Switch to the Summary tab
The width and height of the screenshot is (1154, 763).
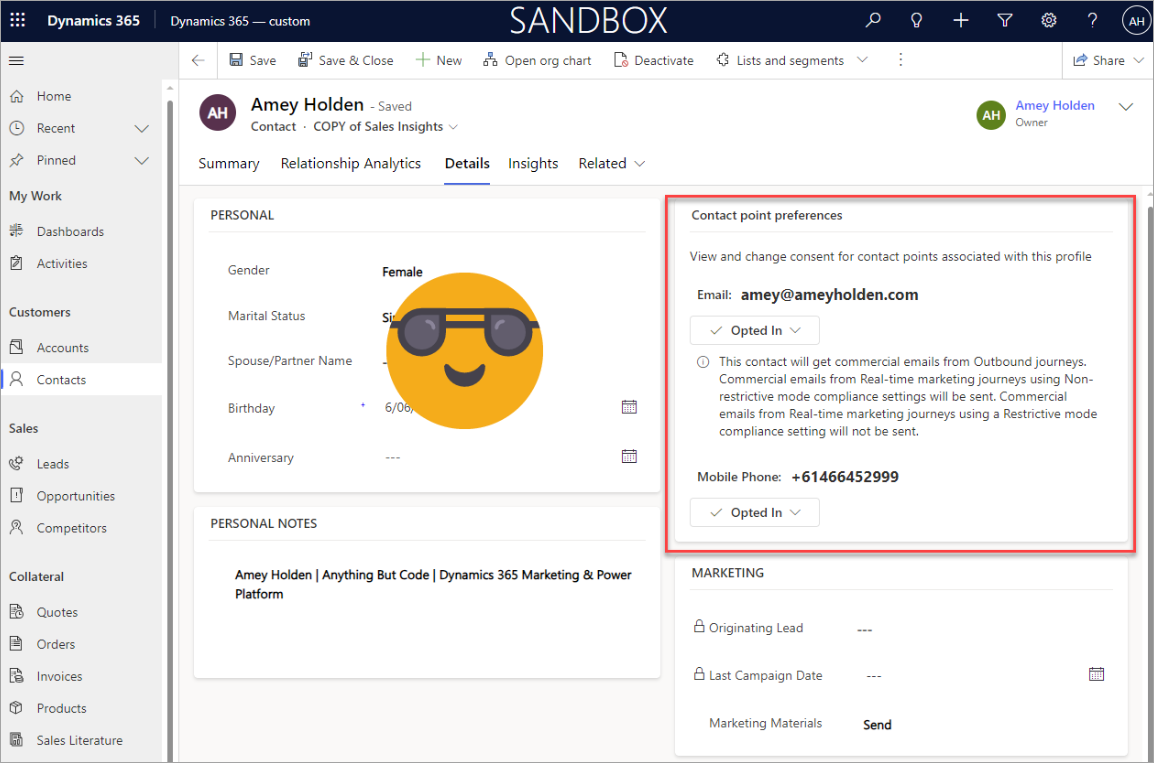click(x=229, y=163)
